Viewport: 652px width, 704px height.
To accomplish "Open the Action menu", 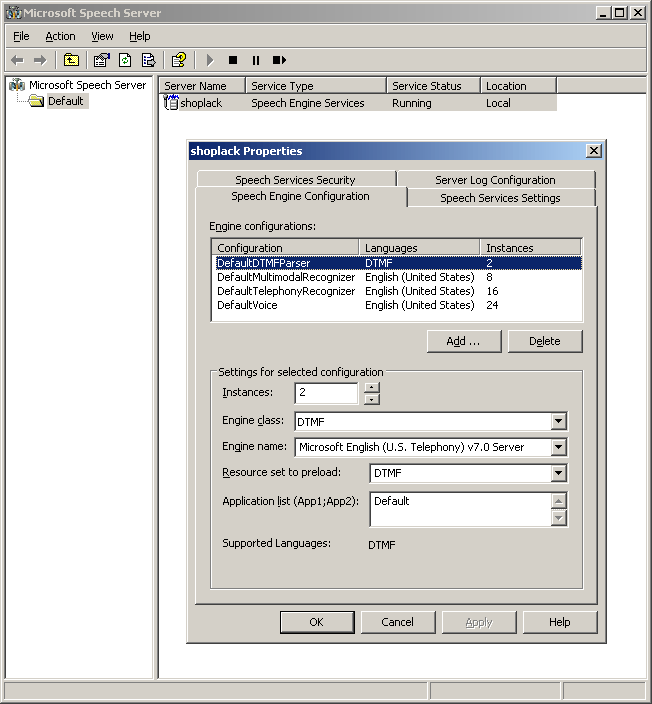I will click(60, 36).
